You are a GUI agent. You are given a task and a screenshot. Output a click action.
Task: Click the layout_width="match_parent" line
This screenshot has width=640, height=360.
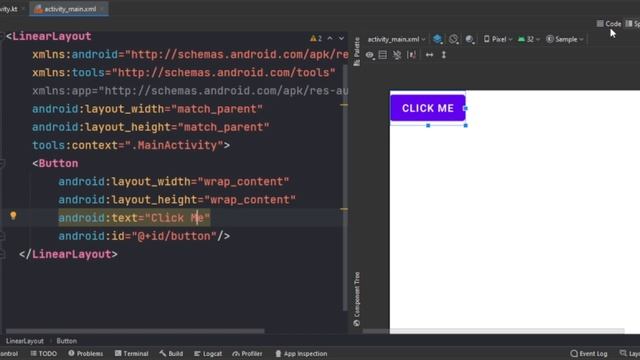click(x=147, y=109)
